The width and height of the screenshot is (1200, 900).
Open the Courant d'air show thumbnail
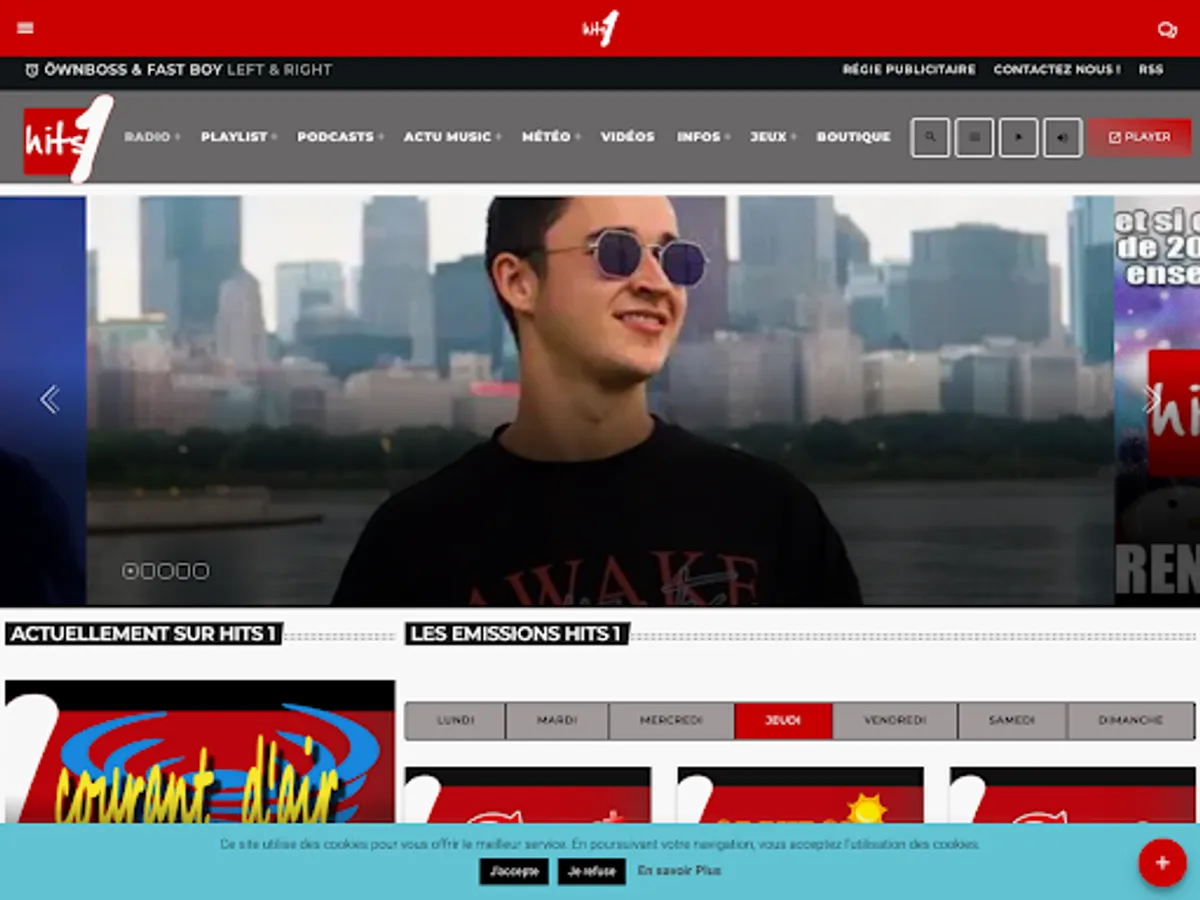tap(200, 752)
